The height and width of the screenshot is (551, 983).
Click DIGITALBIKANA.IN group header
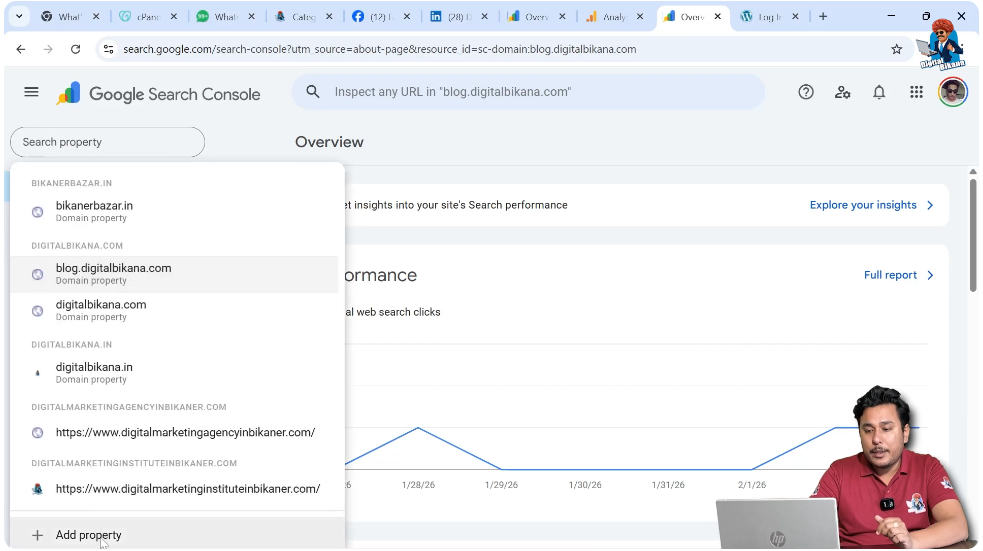point(71,345)
